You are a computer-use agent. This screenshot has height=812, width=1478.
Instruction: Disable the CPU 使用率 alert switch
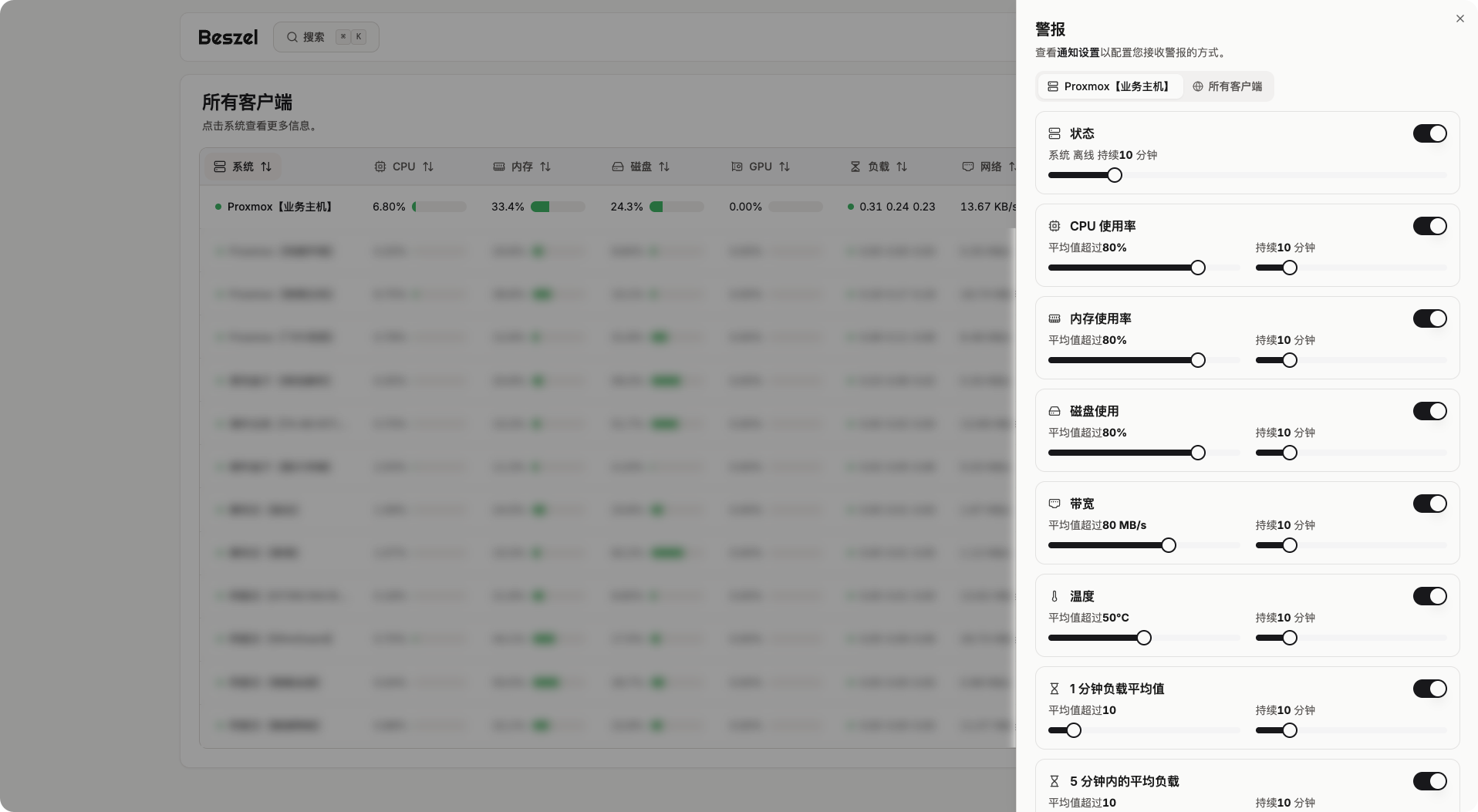[1429, 226]
